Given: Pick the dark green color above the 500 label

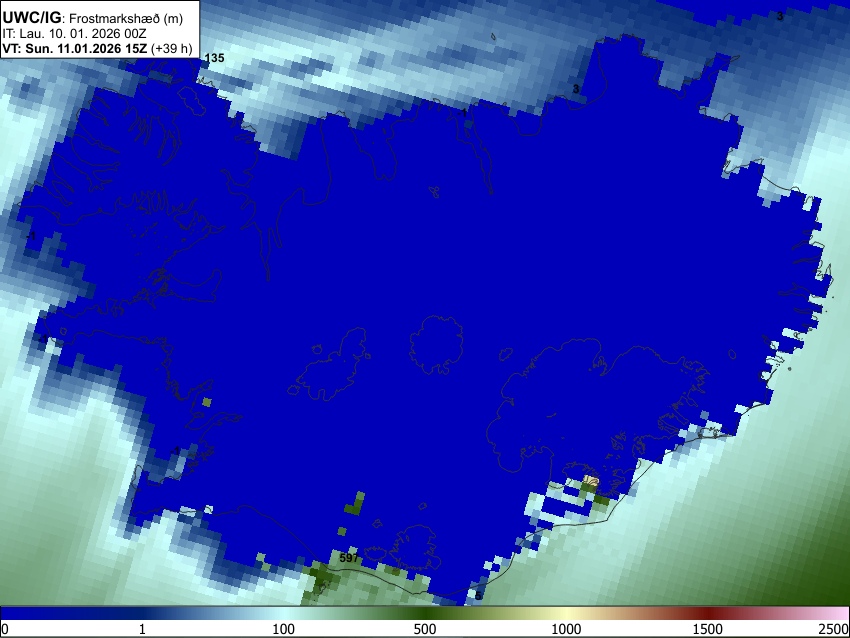Looking at the screenshot, I should point(424,613).
